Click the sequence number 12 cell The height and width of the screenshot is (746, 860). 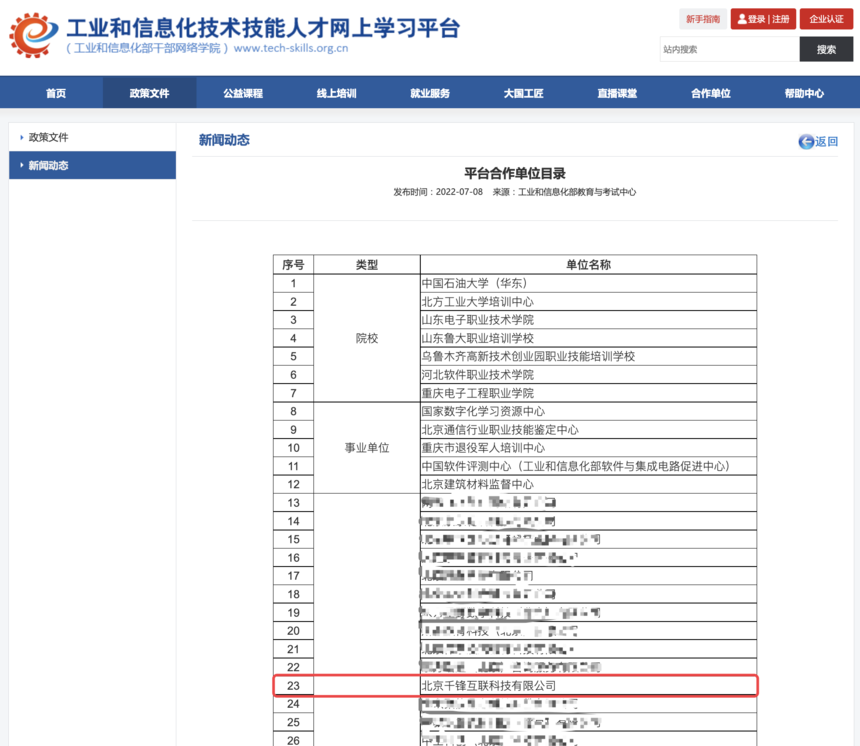pos(293,484)
